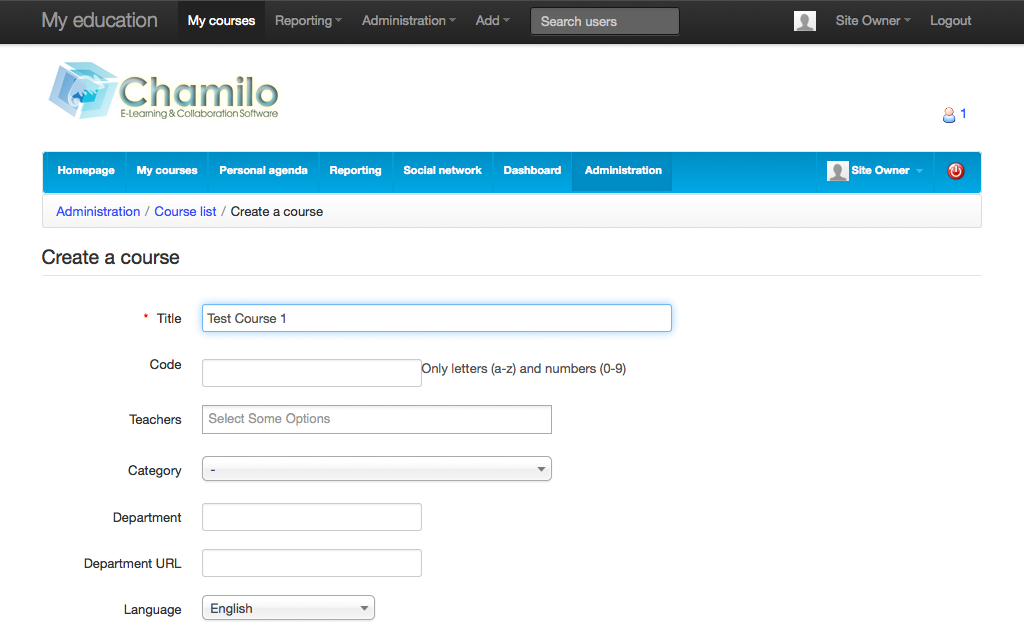Select the Homepage tab
This screenshot has height=640, width=1024.
point(86,171)
